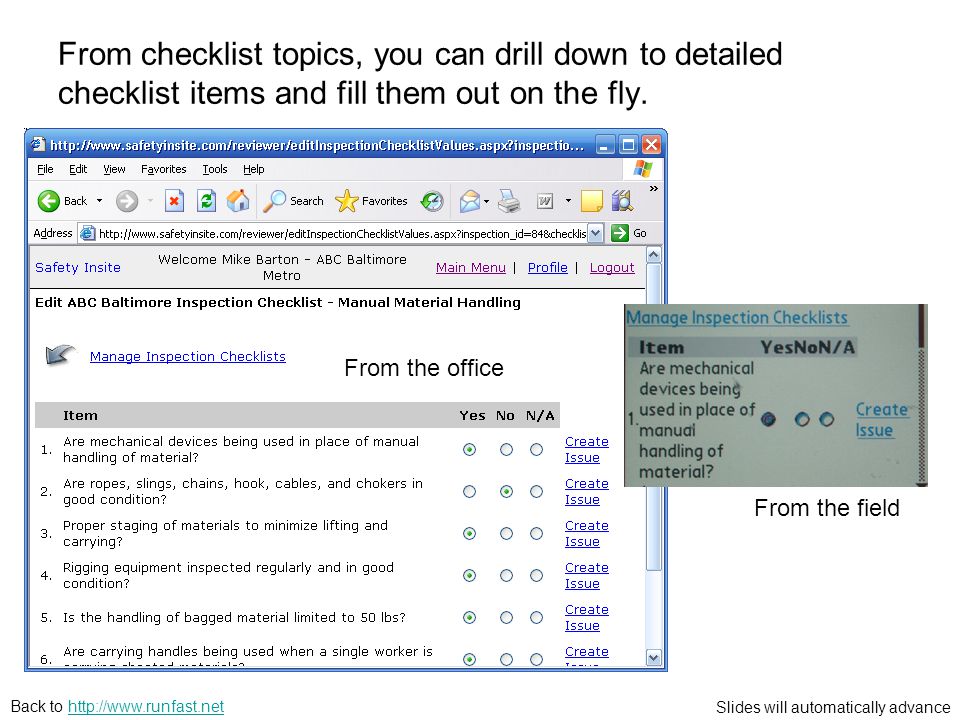Expand the Mail icon dropdown arrow
This screenshot has height=720, width=960.
(487, 201)
